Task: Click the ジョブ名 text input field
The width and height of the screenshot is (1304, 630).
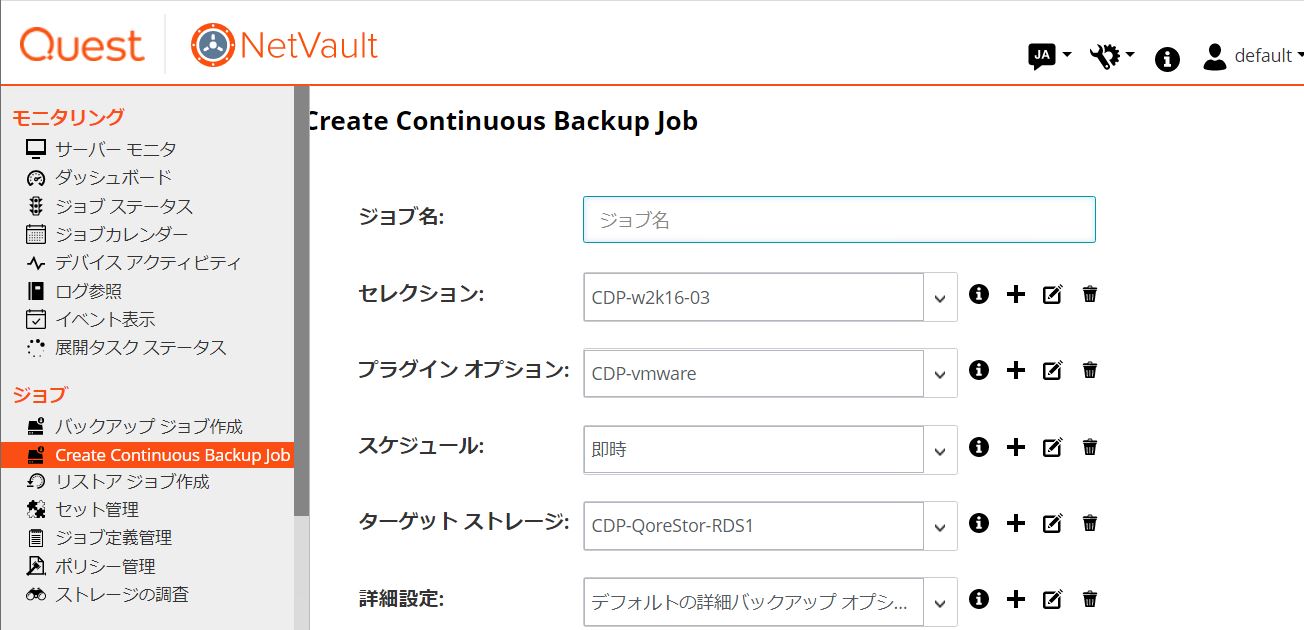Action: click(839, 219)
